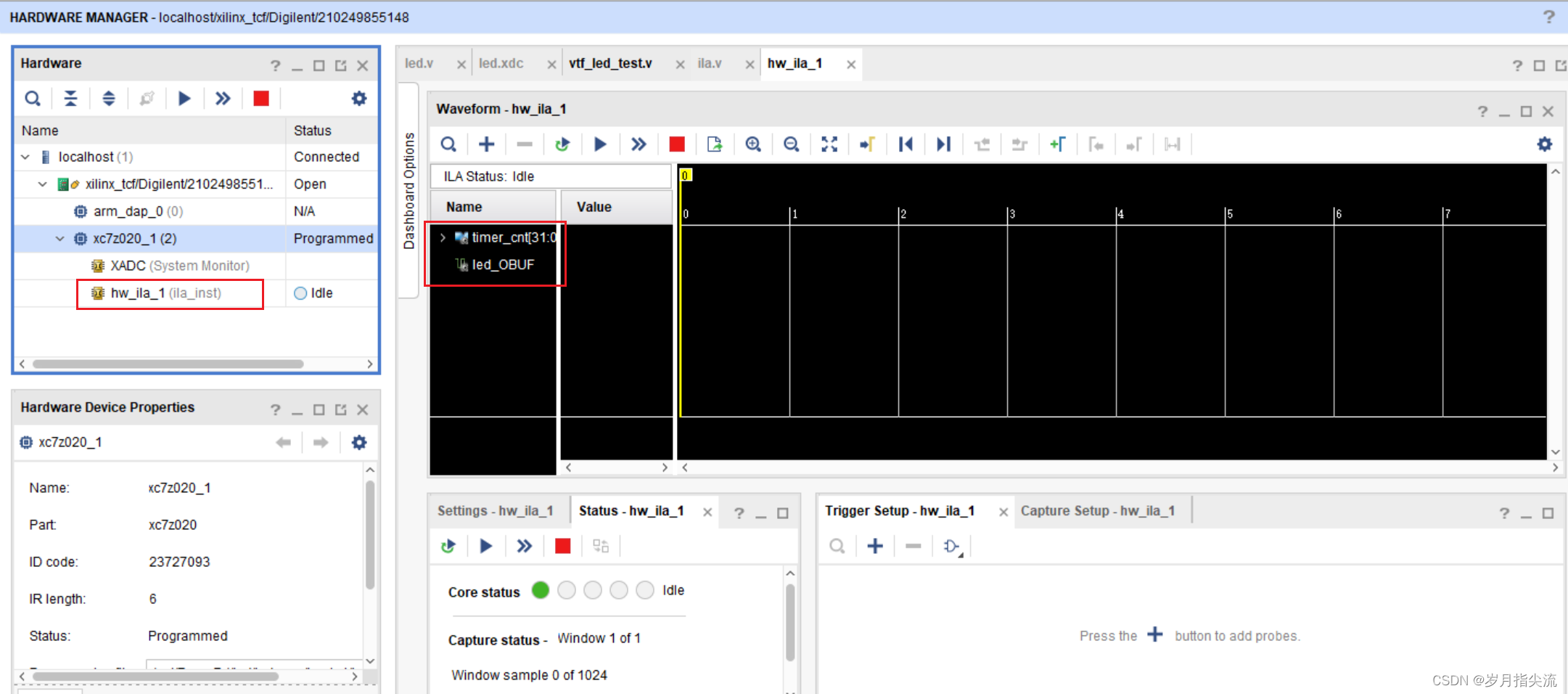Select hw_ila_1 (ila_inst) in Hardware tree
The image size is (1568, 694).
(165, 293)
